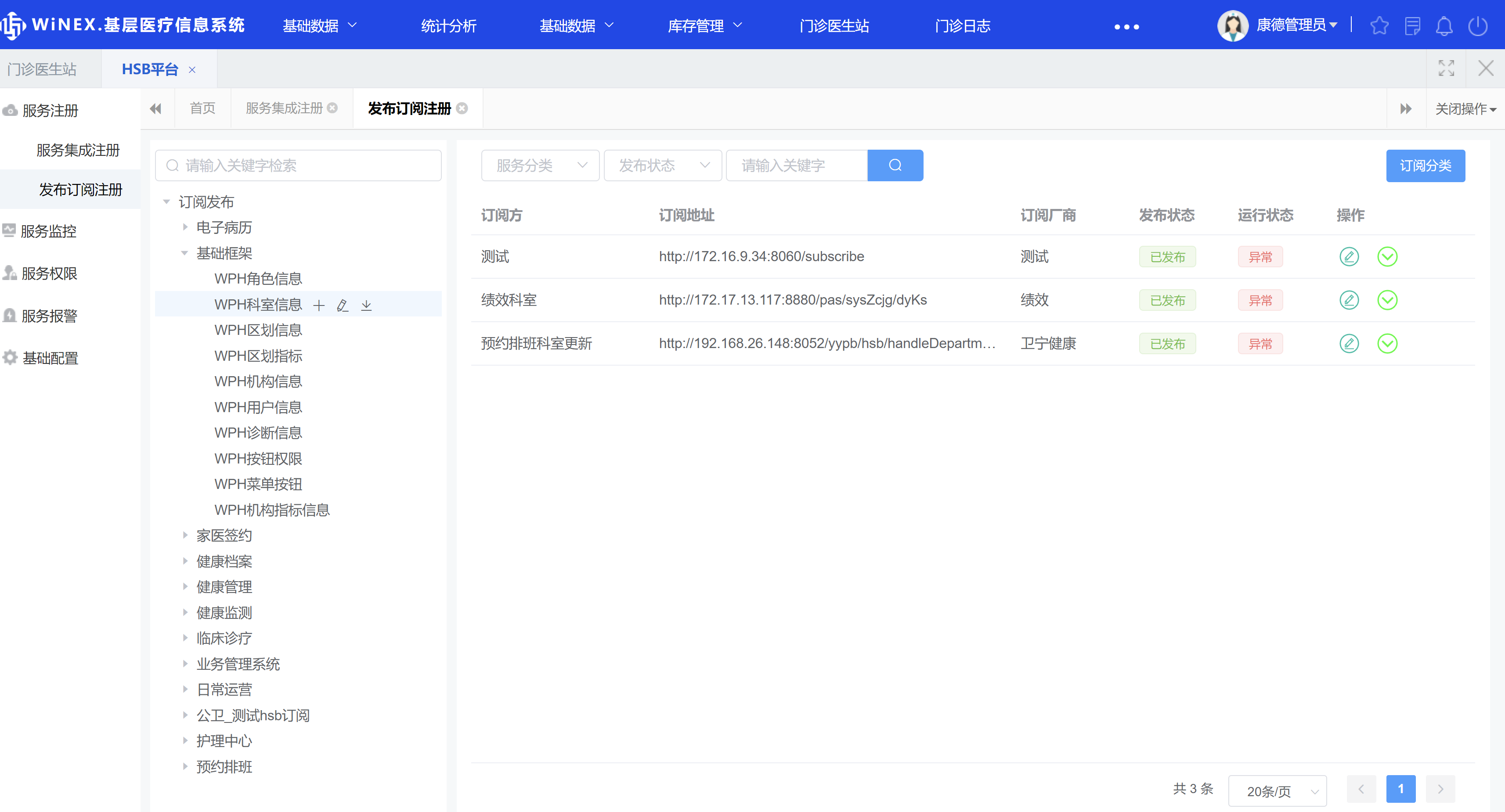Click the favorites star icon
Image resolution: width=1505 pixels, height=812 pixels.
[1379, 26]
